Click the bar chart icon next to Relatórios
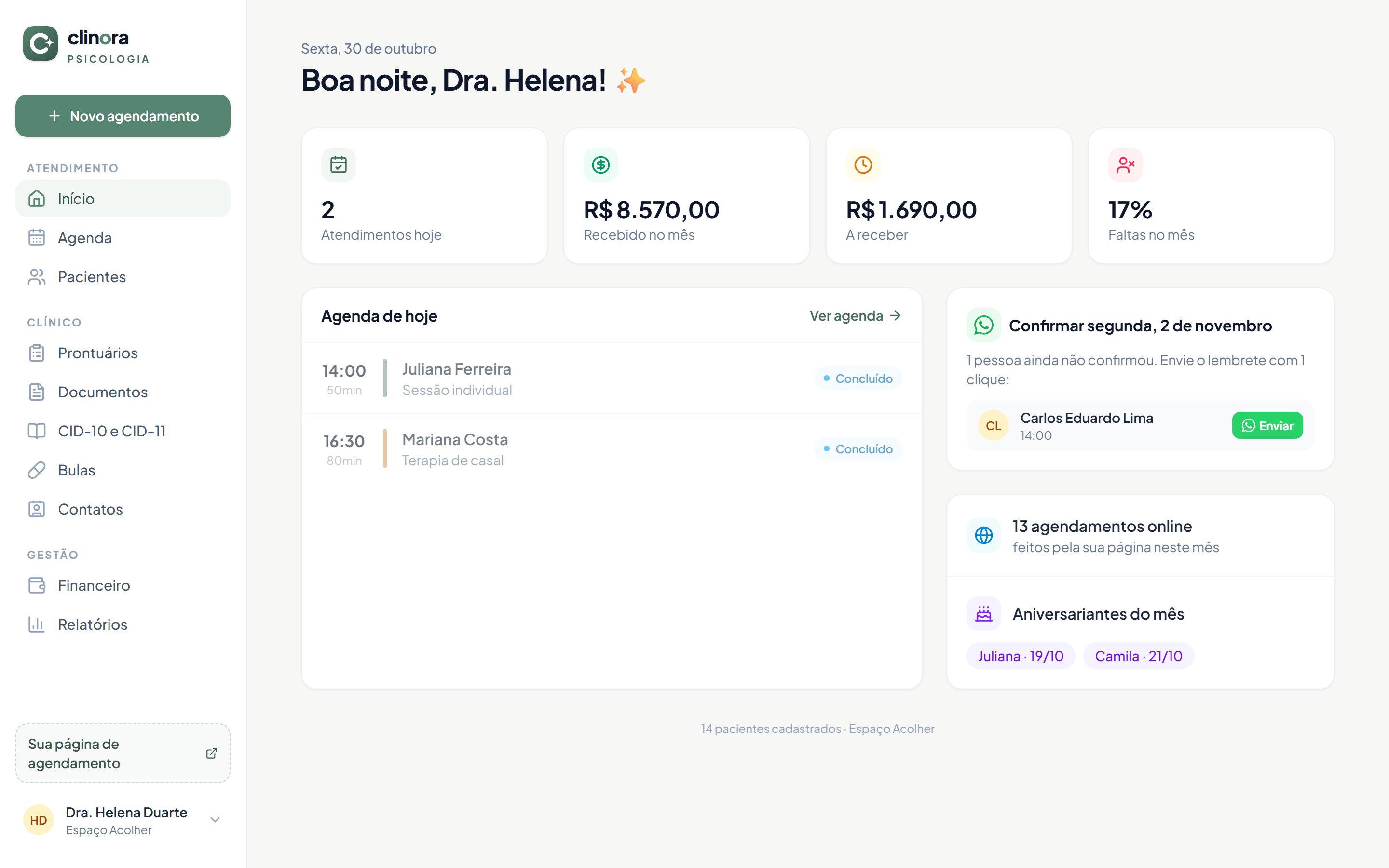This screenshot has height=868, width=1389. click(x=37, y=624)
